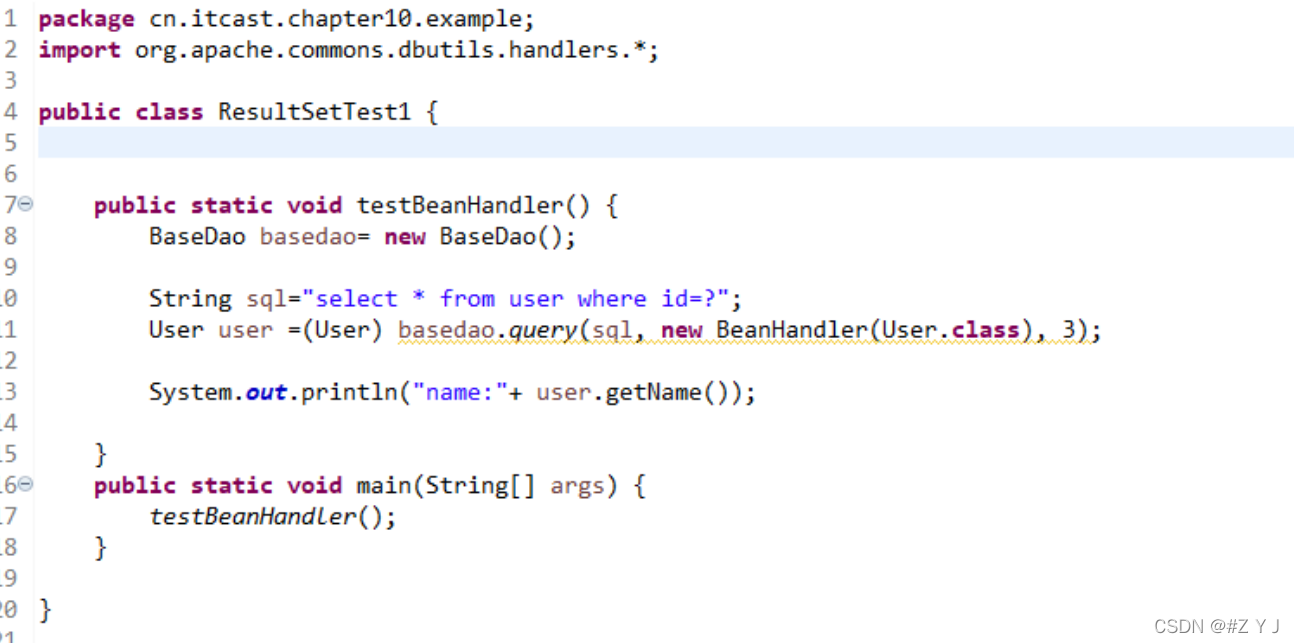Viewport: 1294px width, 643px height.
Task: Click 'cn.itcast.chapter10.example' package name
Action: (x=334, y=19)
